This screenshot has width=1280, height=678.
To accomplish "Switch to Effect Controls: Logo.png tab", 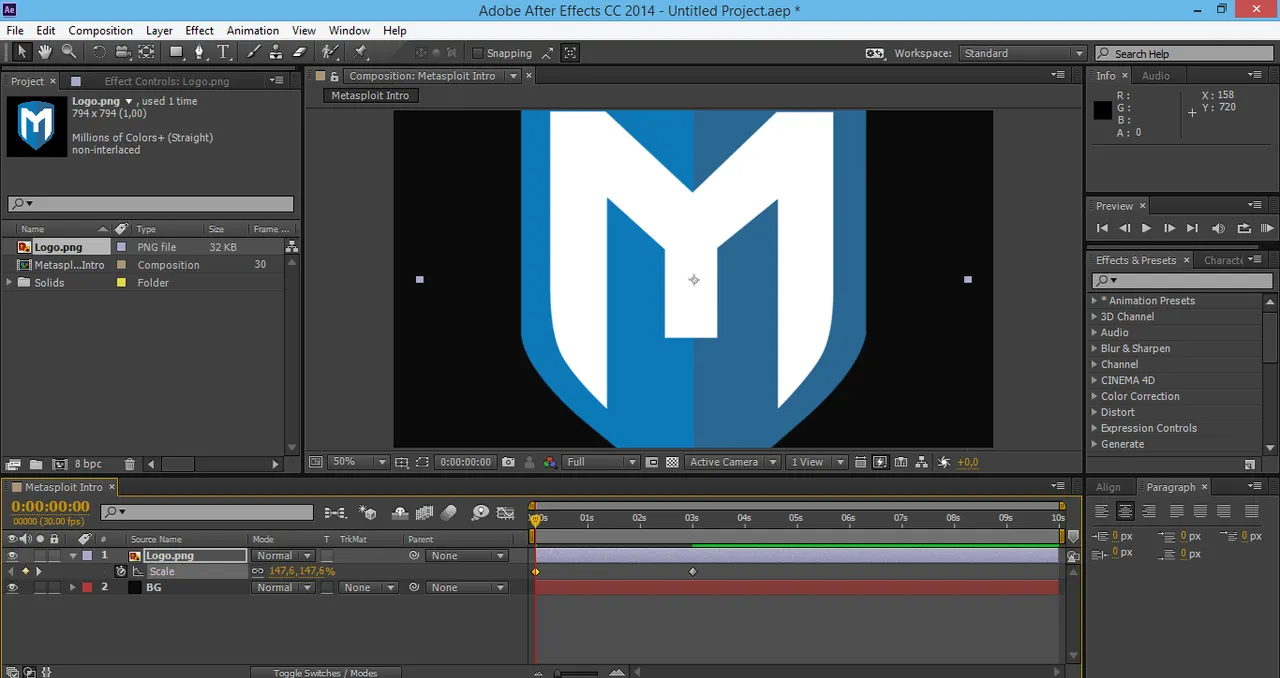I will pos(167,81).
